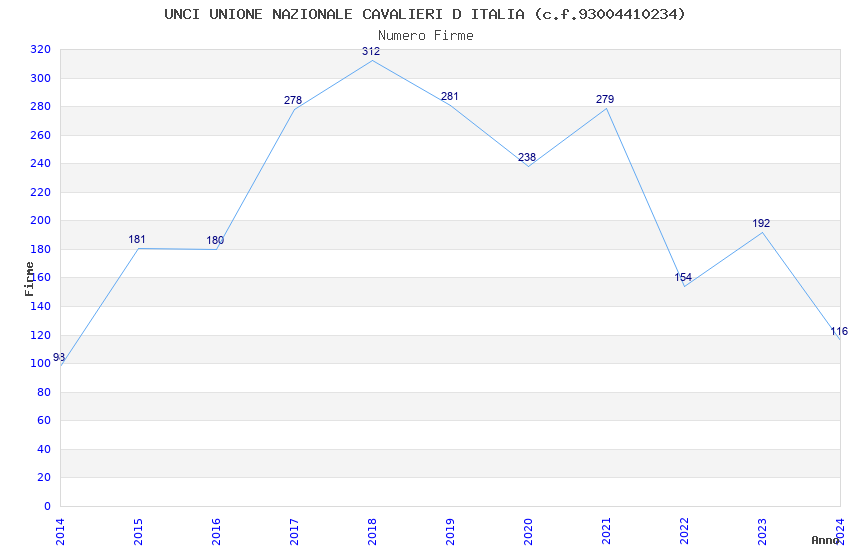Click the y-axis value 0

pos(48,506)
